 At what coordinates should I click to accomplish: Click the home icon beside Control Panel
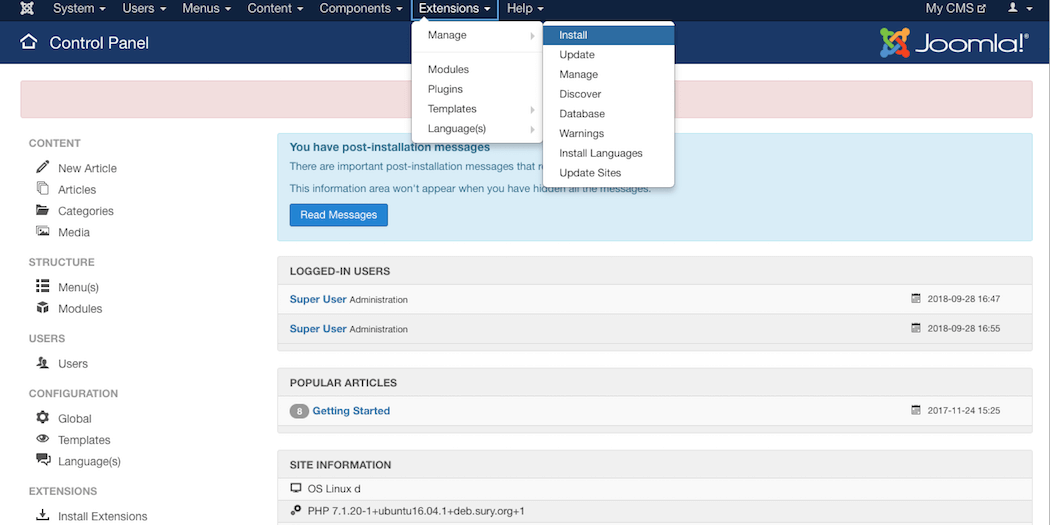click(29, 42)
